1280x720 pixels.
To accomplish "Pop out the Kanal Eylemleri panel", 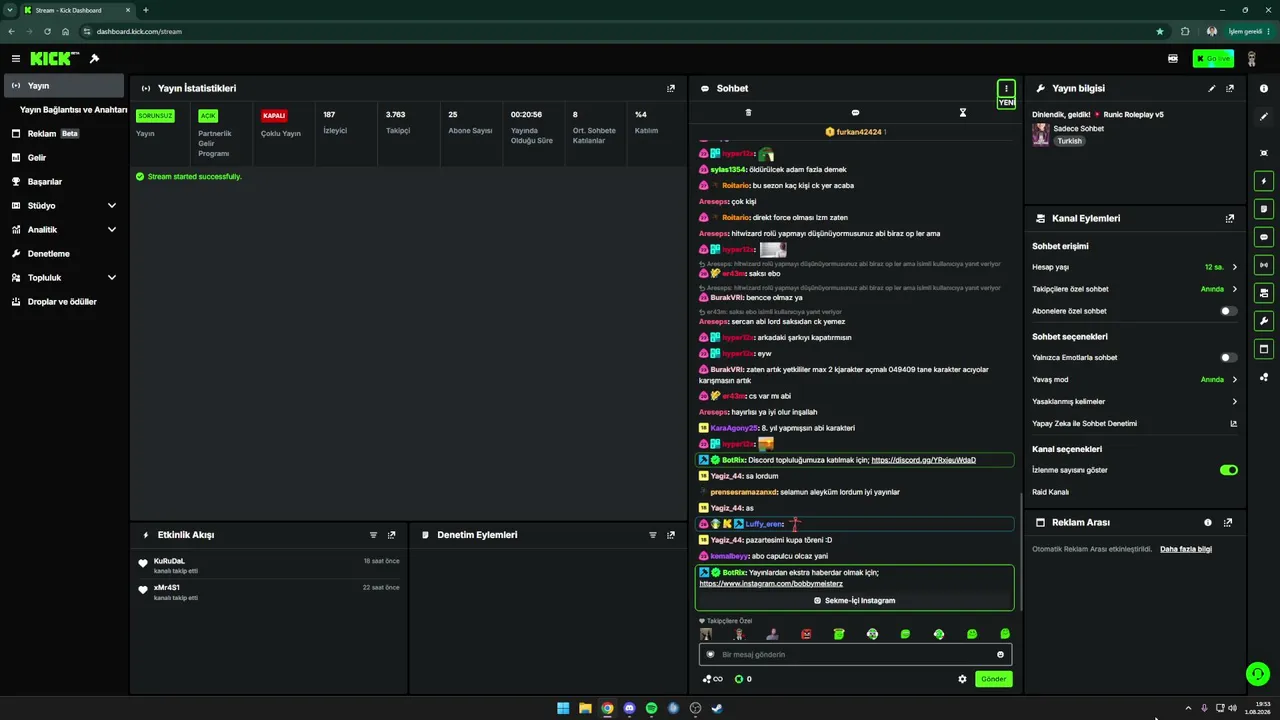I will [1230, 218].
